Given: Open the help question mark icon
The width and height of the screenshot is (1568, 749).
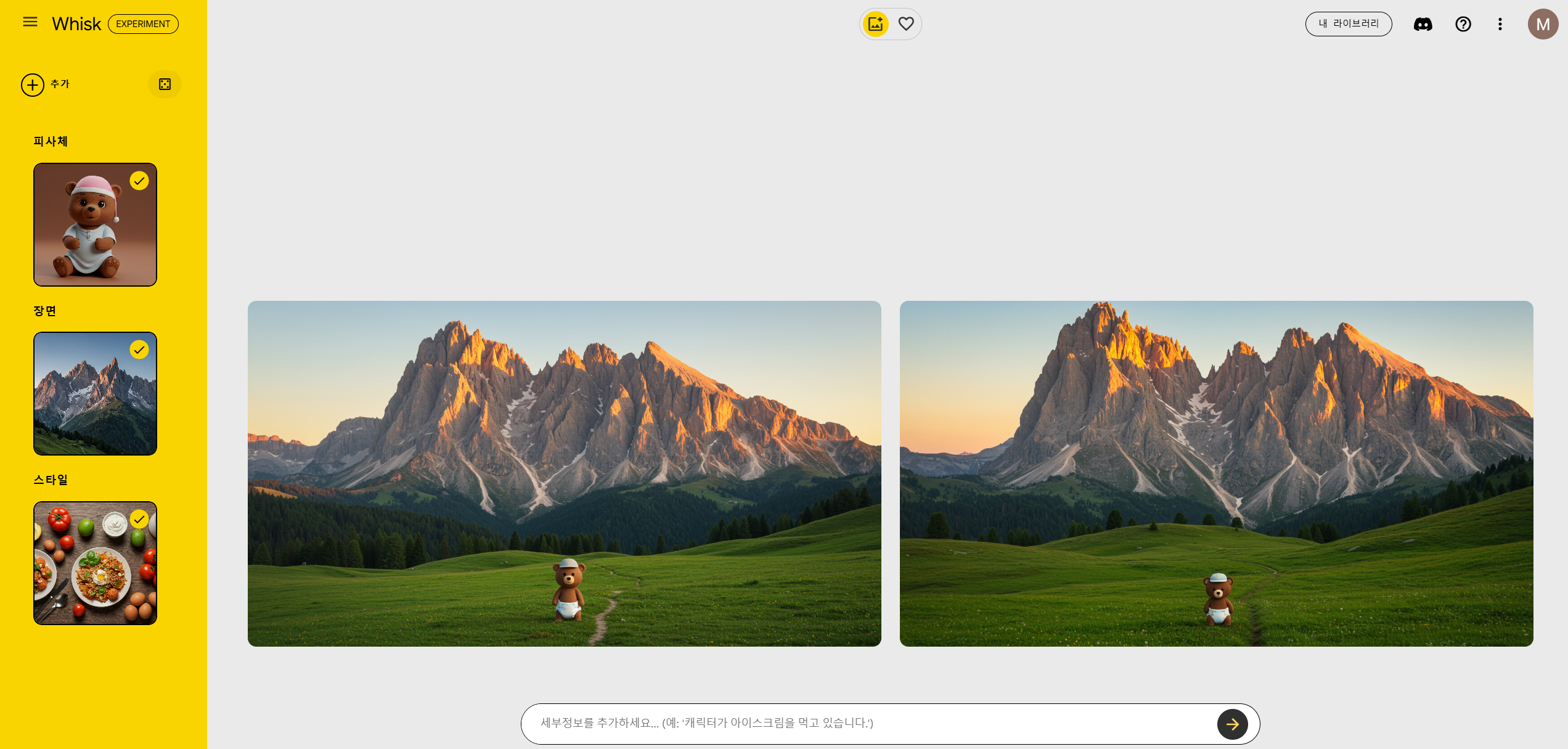Looking at the screenshot, I should (x=1463, y=24).
